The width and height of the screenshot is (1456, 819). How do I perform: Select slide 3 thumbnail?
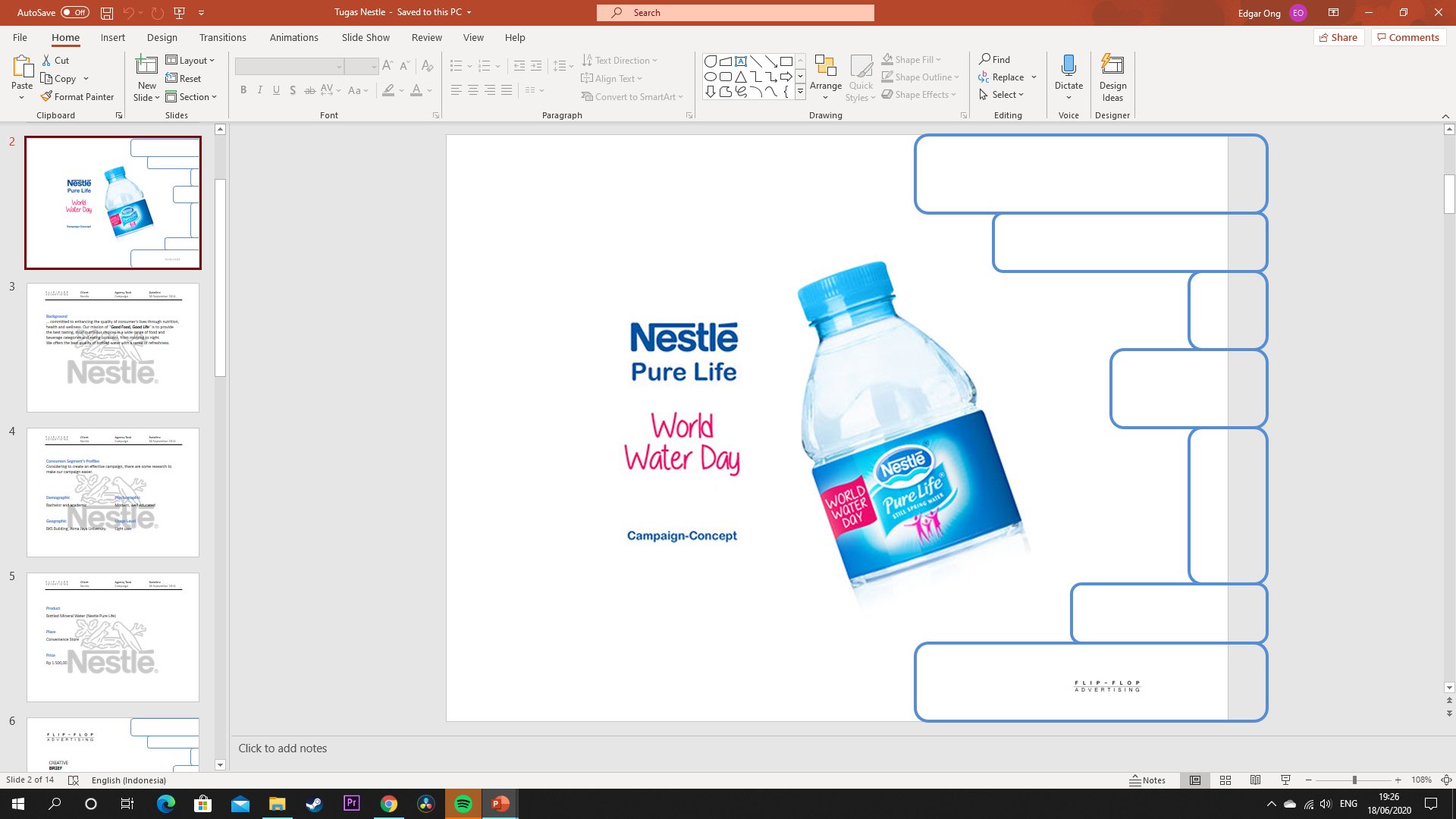point(113,348)
